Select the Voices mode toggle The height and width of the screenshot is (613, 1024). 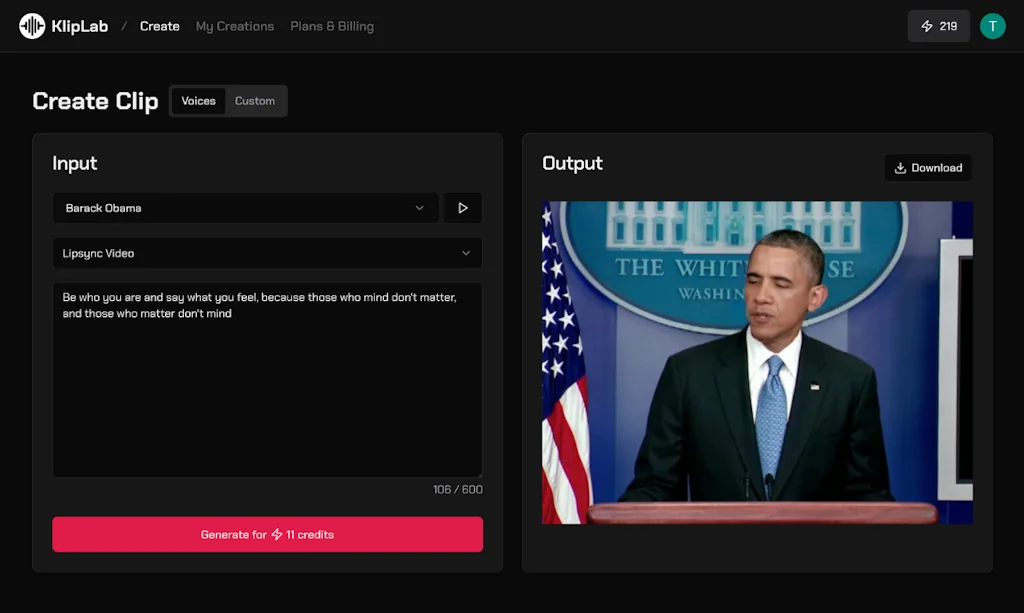point(198,100)
